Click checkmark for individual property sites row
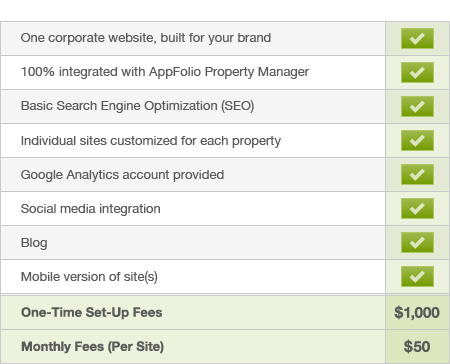The width and height of the screenshot is (450, 364). pos(417,140)
